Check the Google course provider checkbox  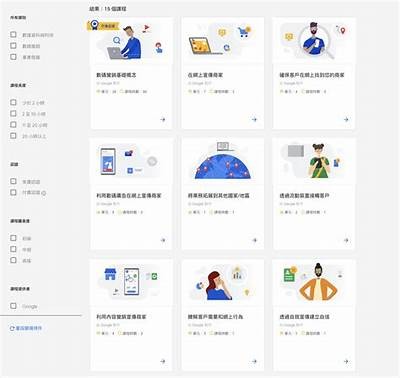13,306
